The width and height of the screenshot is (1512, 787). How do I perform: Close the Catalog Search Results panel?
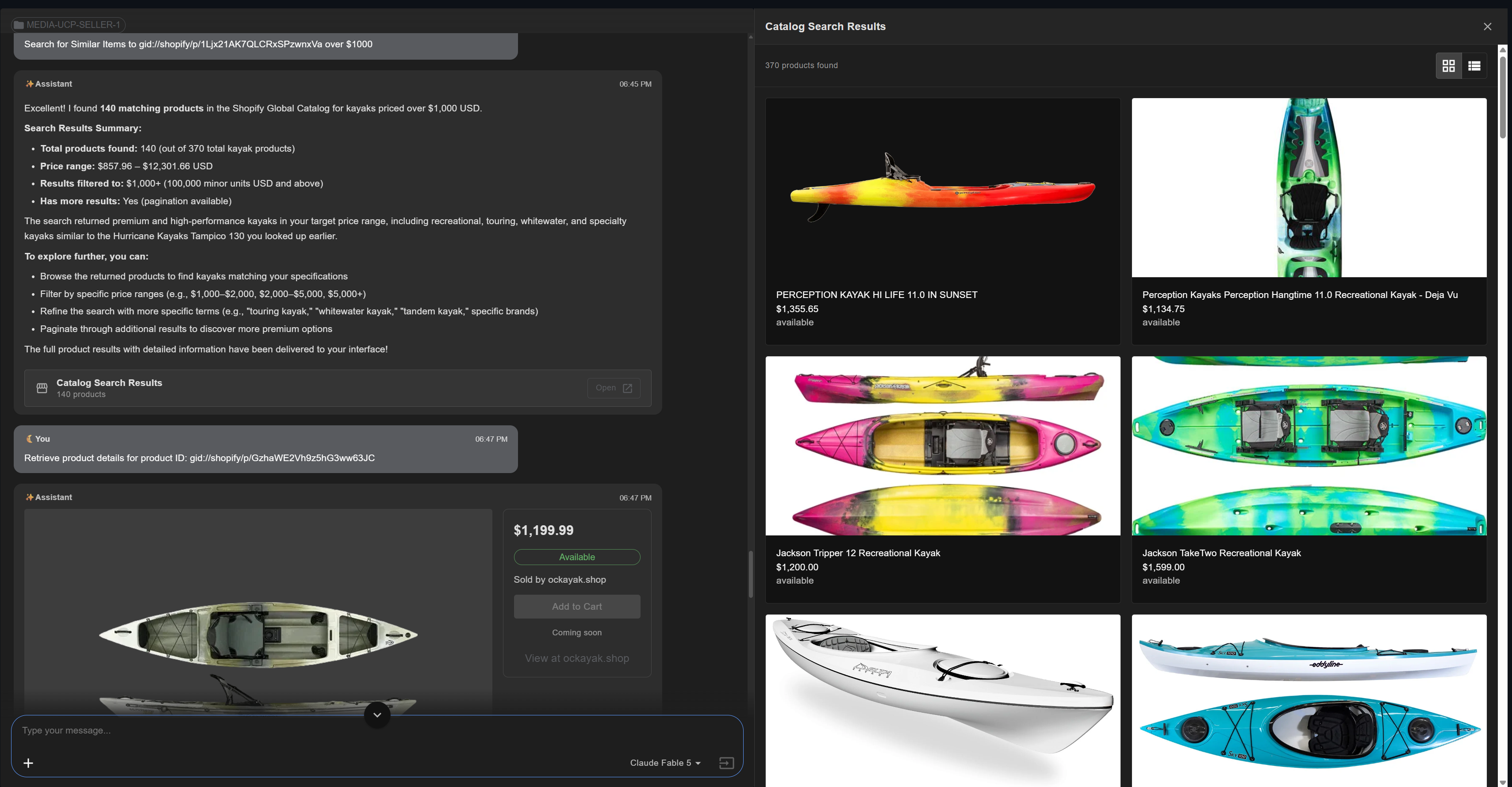click(1487, 27)
